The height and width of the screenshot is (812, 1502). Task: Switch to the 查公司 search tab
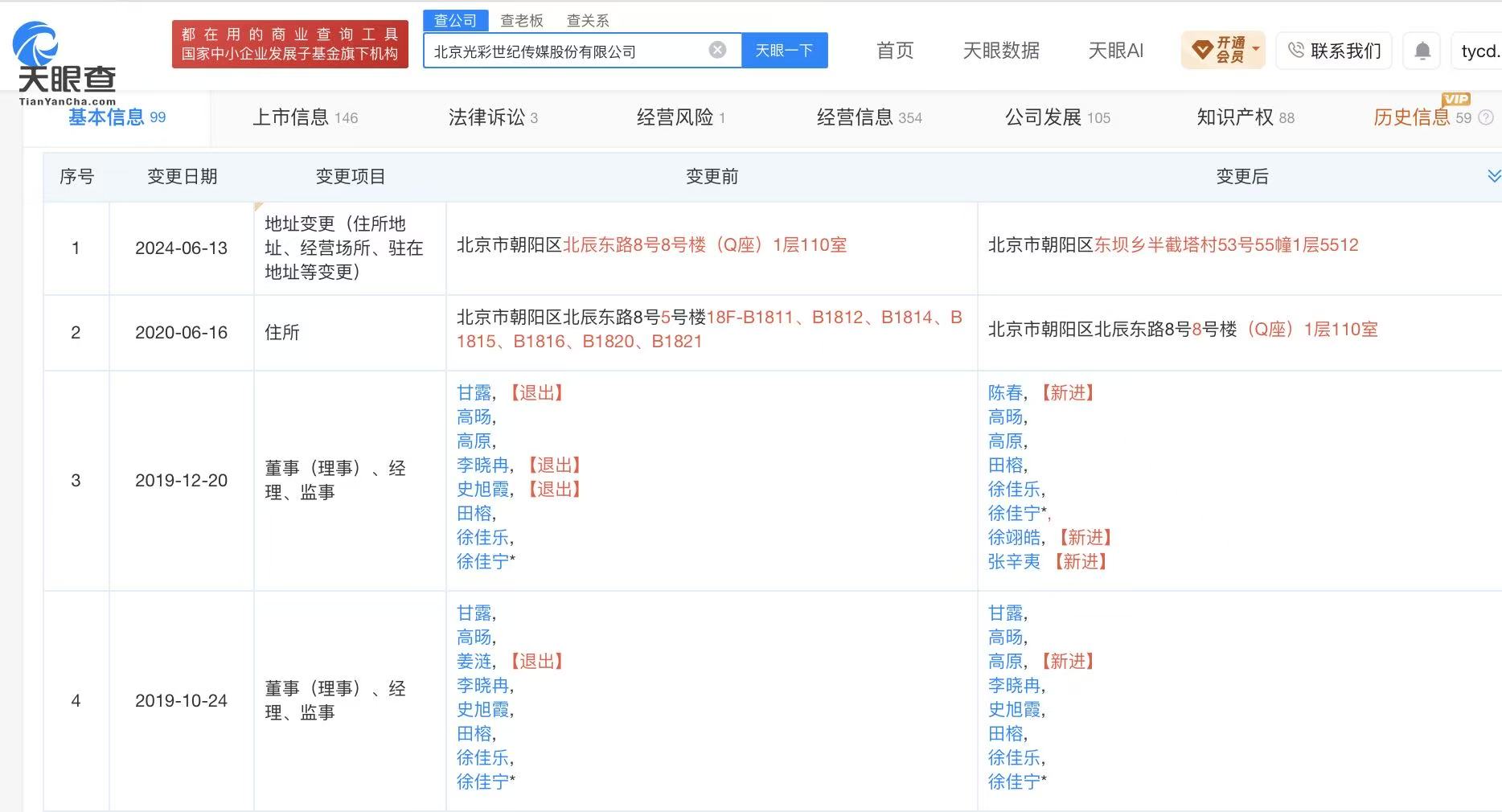(455, 21)
